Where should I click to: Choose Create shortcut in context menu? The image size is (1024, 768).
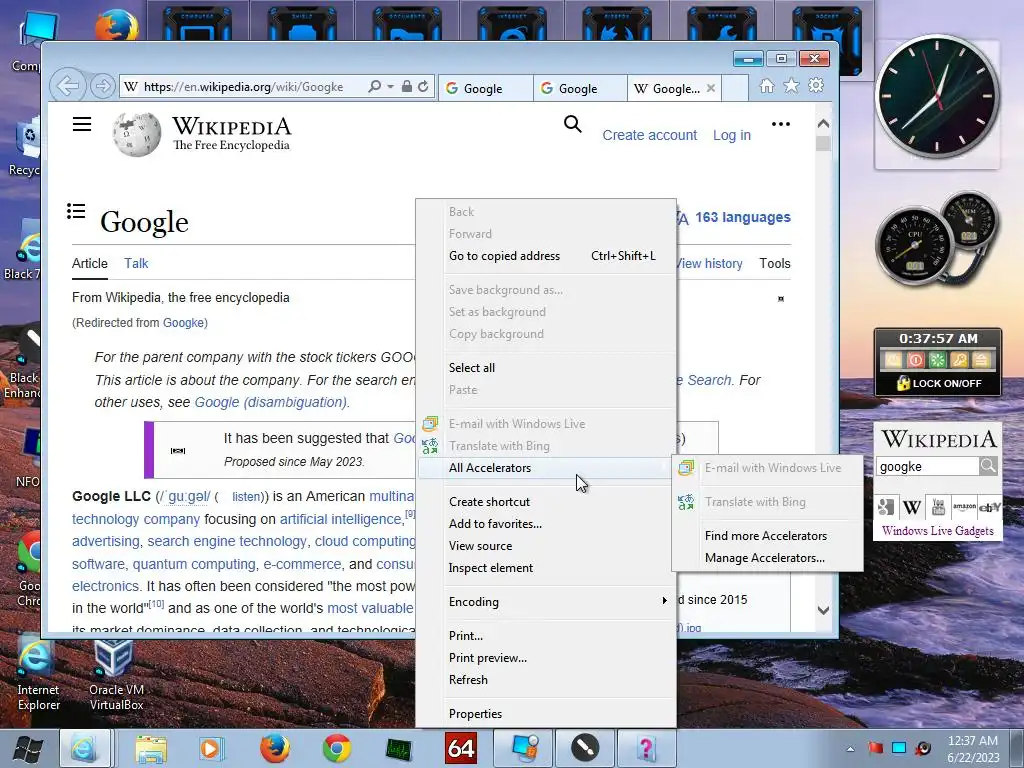tap(546, 502)
